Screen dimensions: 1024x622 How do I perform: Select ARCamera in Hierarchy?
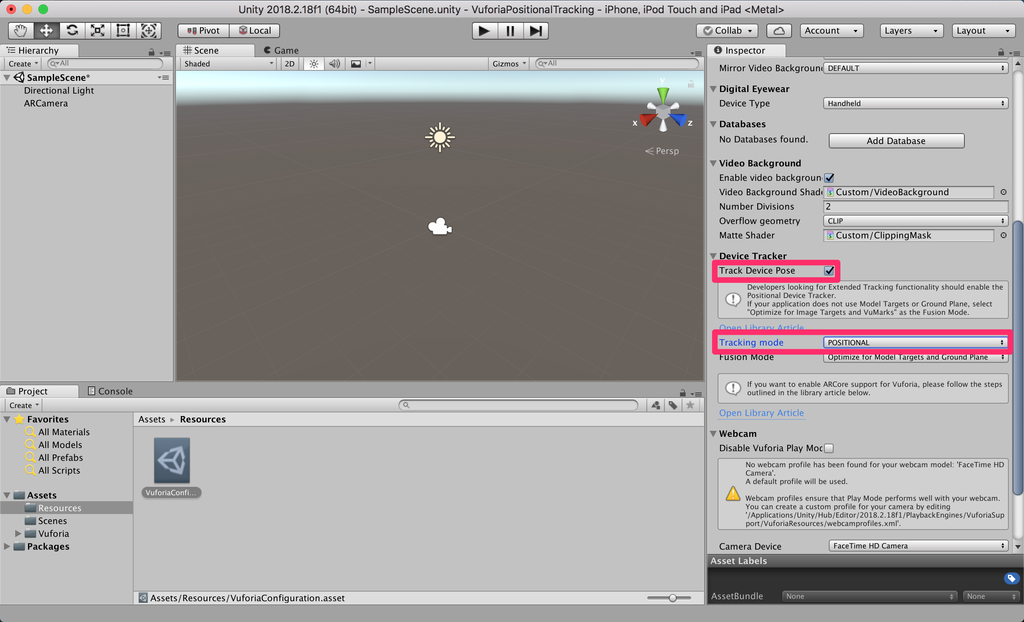tap(46, 103)
